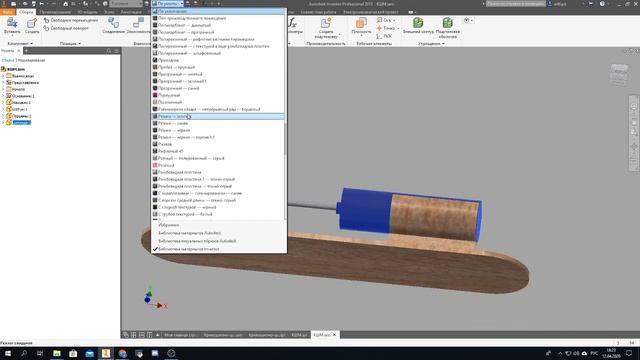
Task: Click the Пурпурный color swatch
Action: point(155,95)
